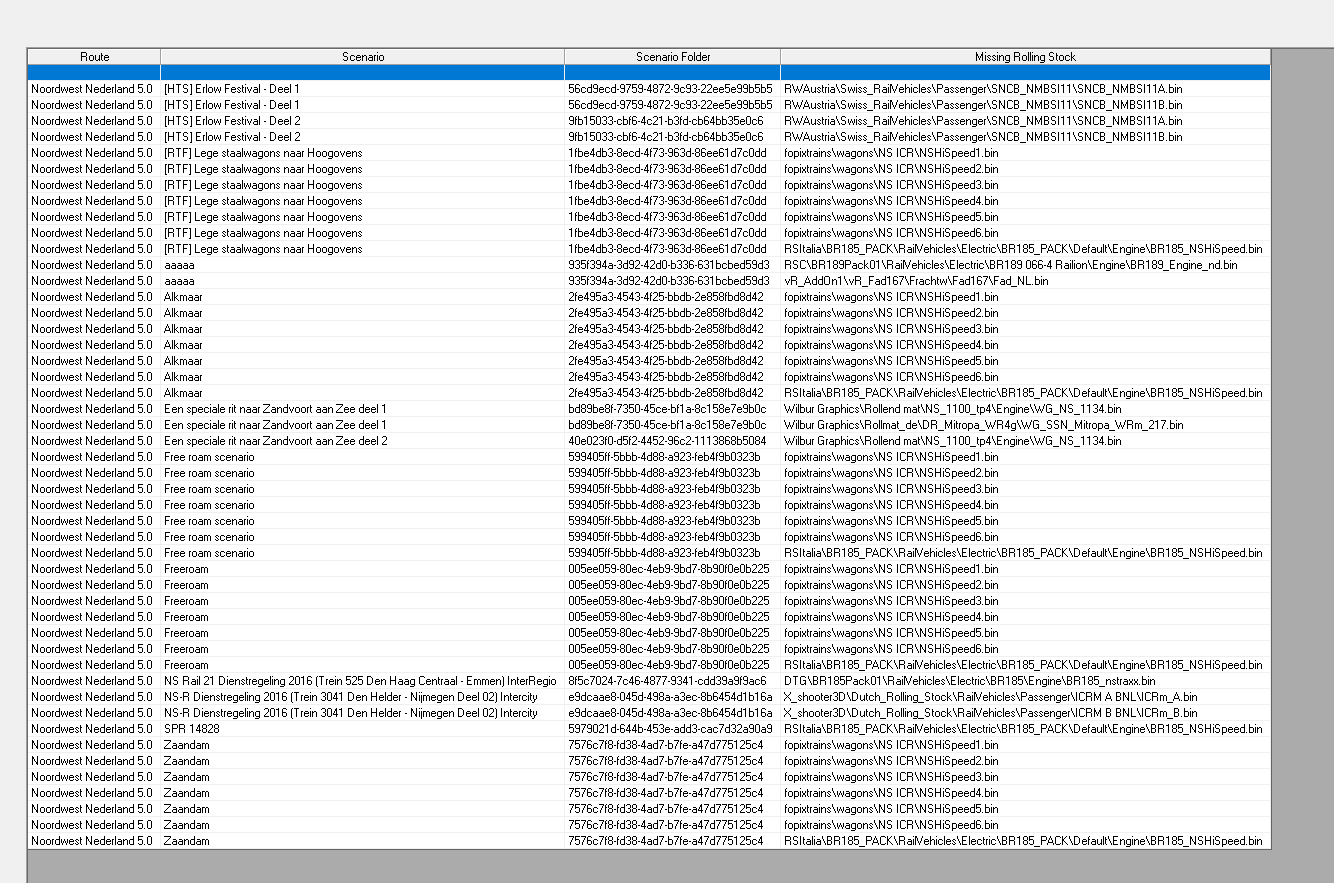Click the ICRm_A.bin missing rolling stock entry
Image resolution: width=1334 pixels, height=883 pixels.
(x=990, y=697)
